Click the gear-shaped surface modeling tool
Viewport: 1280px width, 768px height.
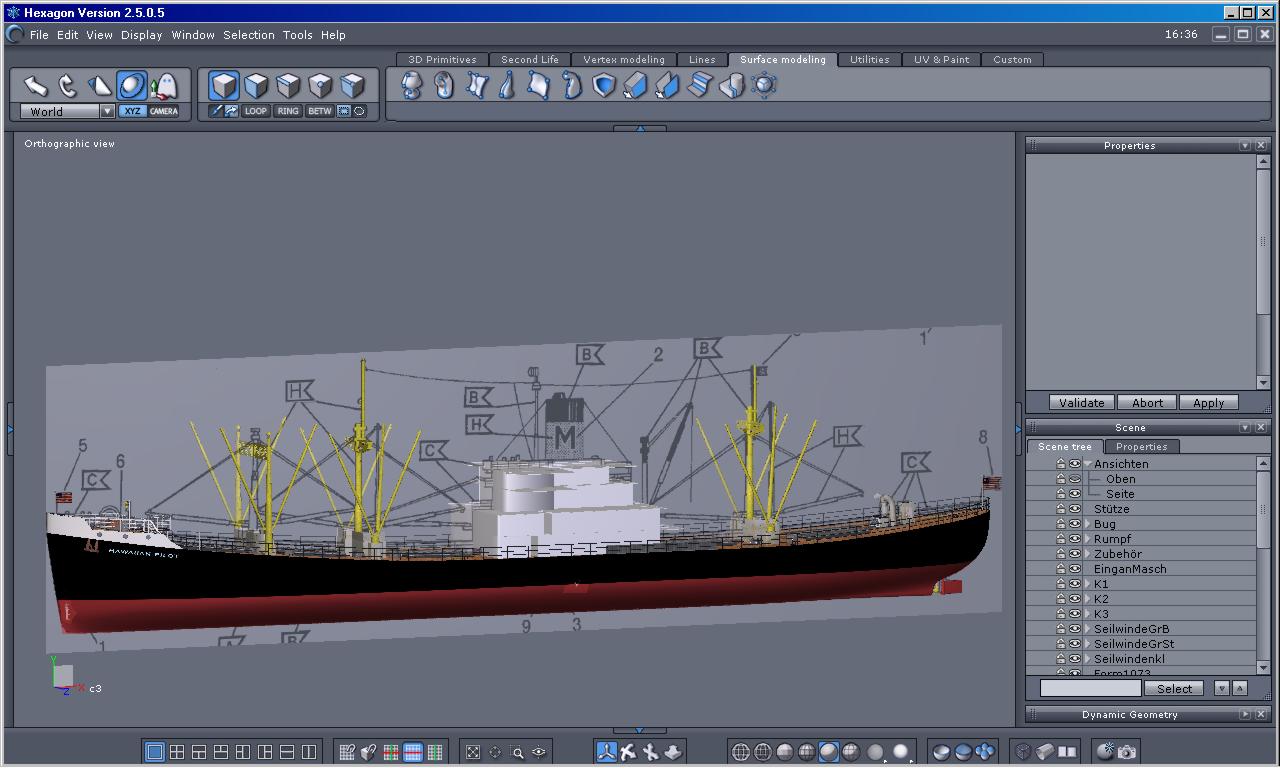pyautogui.click(x=764, y=85)
